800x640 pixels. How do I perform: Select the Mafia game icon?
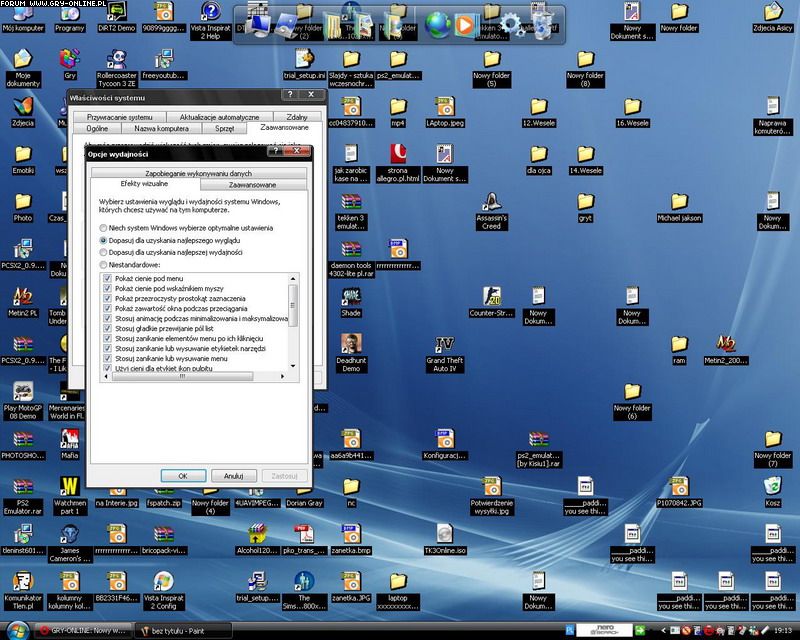70,444
